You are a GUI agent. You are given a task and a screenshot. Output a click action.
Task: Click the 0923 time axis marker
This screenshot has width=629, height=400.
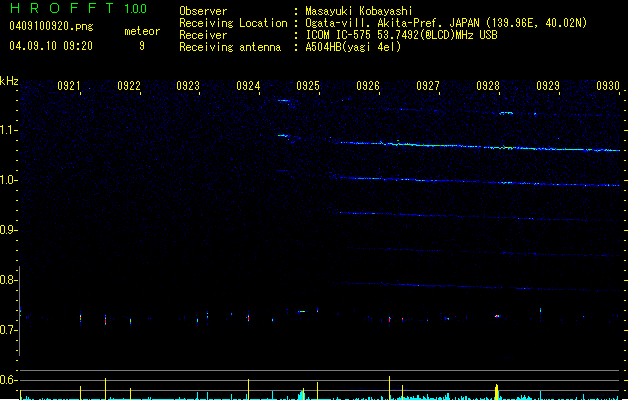(188, 86)
